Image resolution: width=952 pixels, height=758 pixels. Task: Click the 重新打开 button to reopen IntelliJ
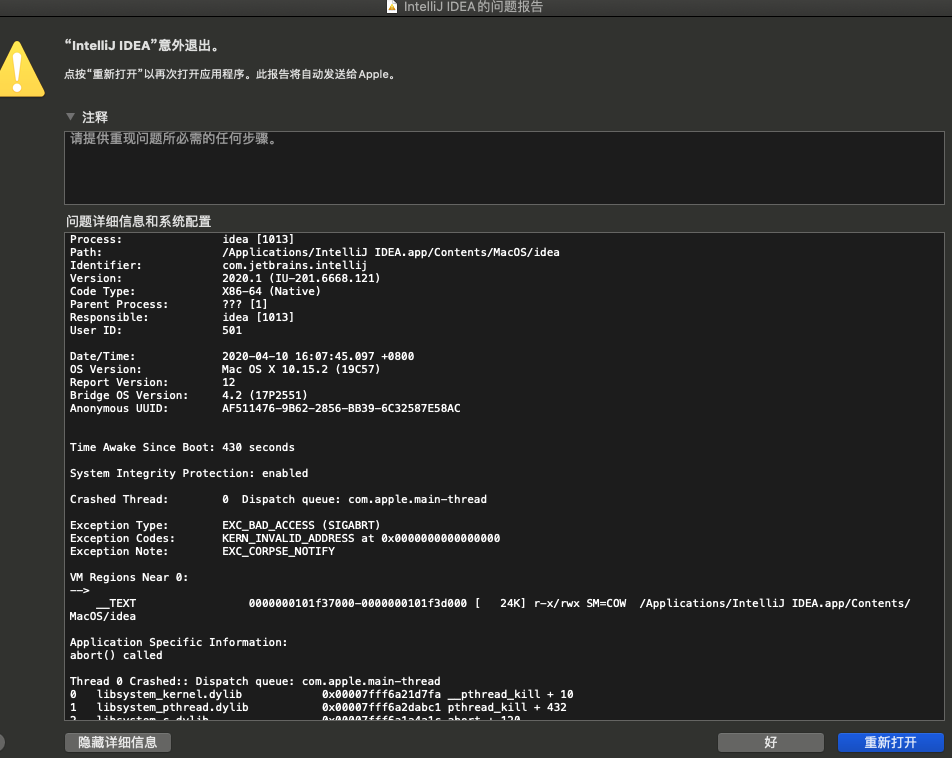click(890, 742)
